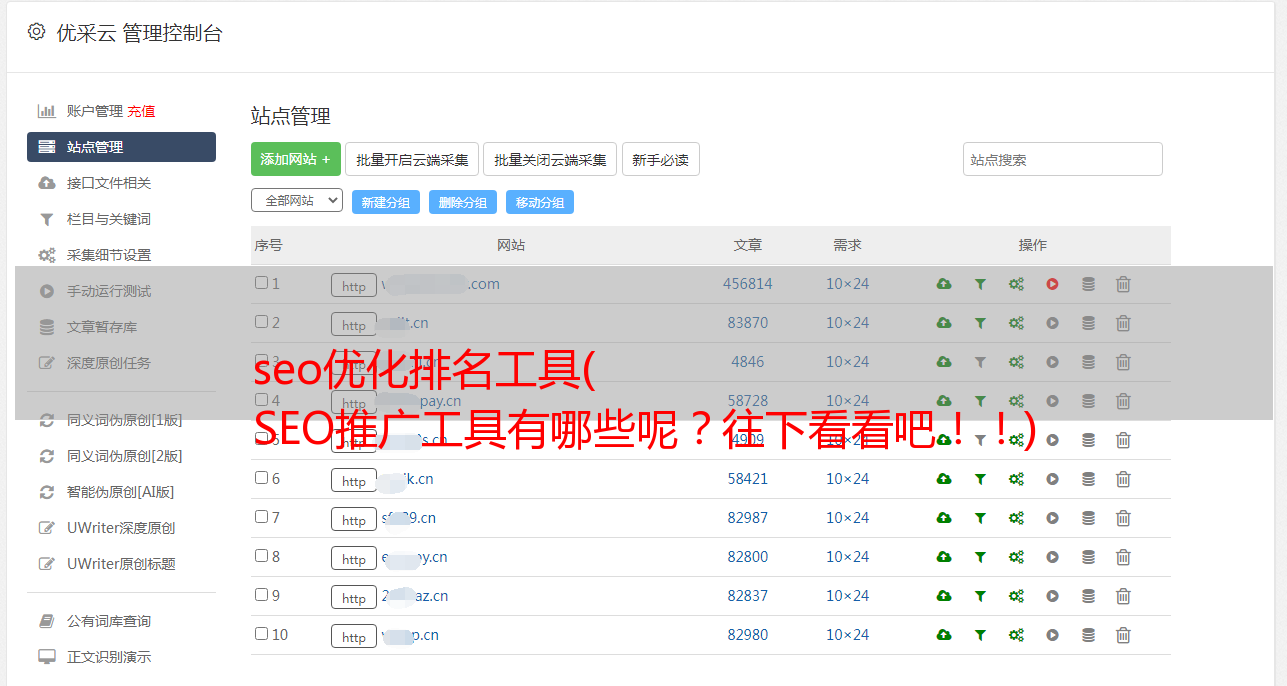
Task: Open gears icon in row 6
Action: pos(1016,479)
